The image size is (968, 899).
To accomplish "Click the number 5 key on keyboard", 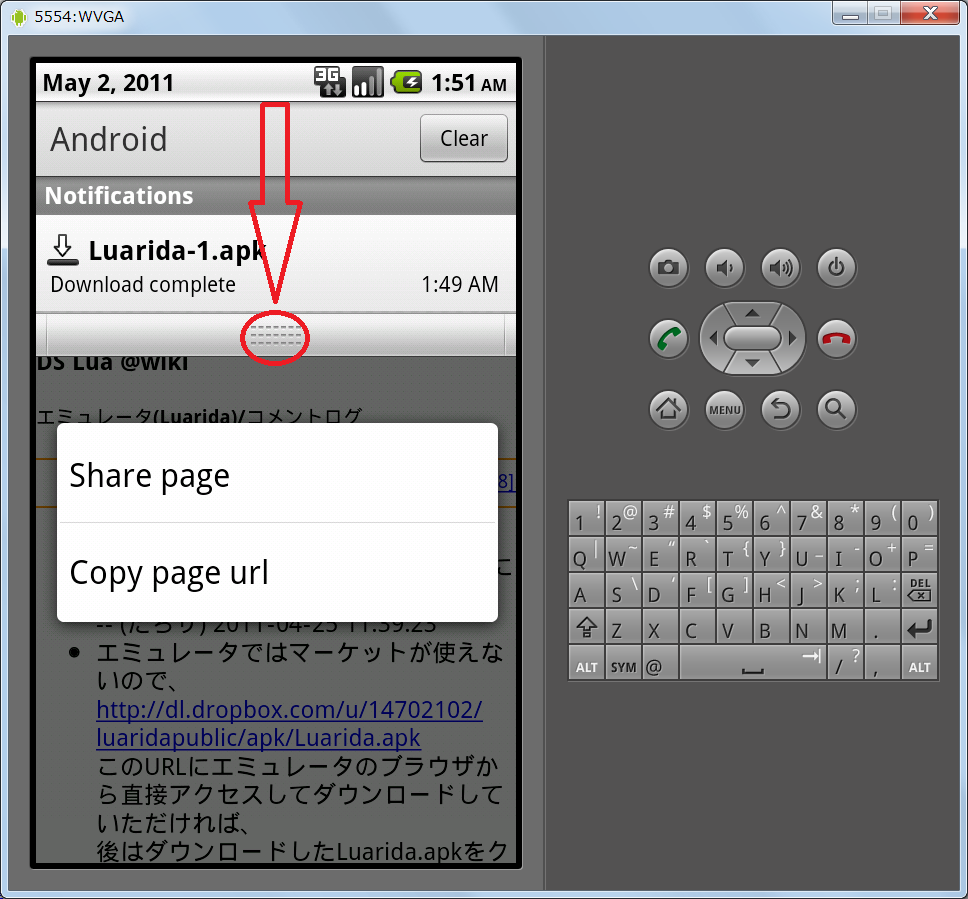I will click(734, 518).
